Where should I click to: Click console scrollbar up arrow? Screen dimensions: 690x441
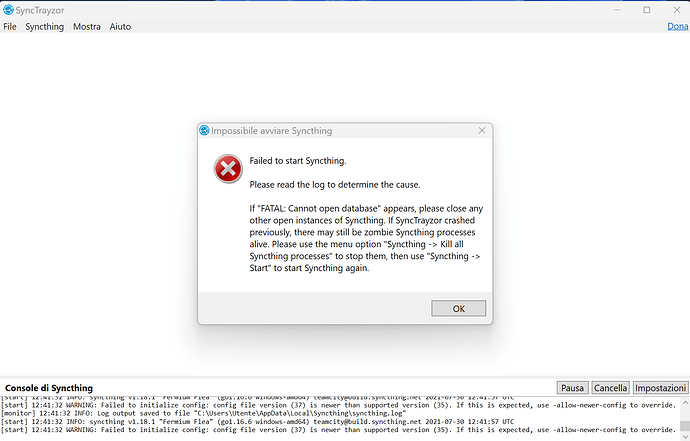(x=685, y=402)
